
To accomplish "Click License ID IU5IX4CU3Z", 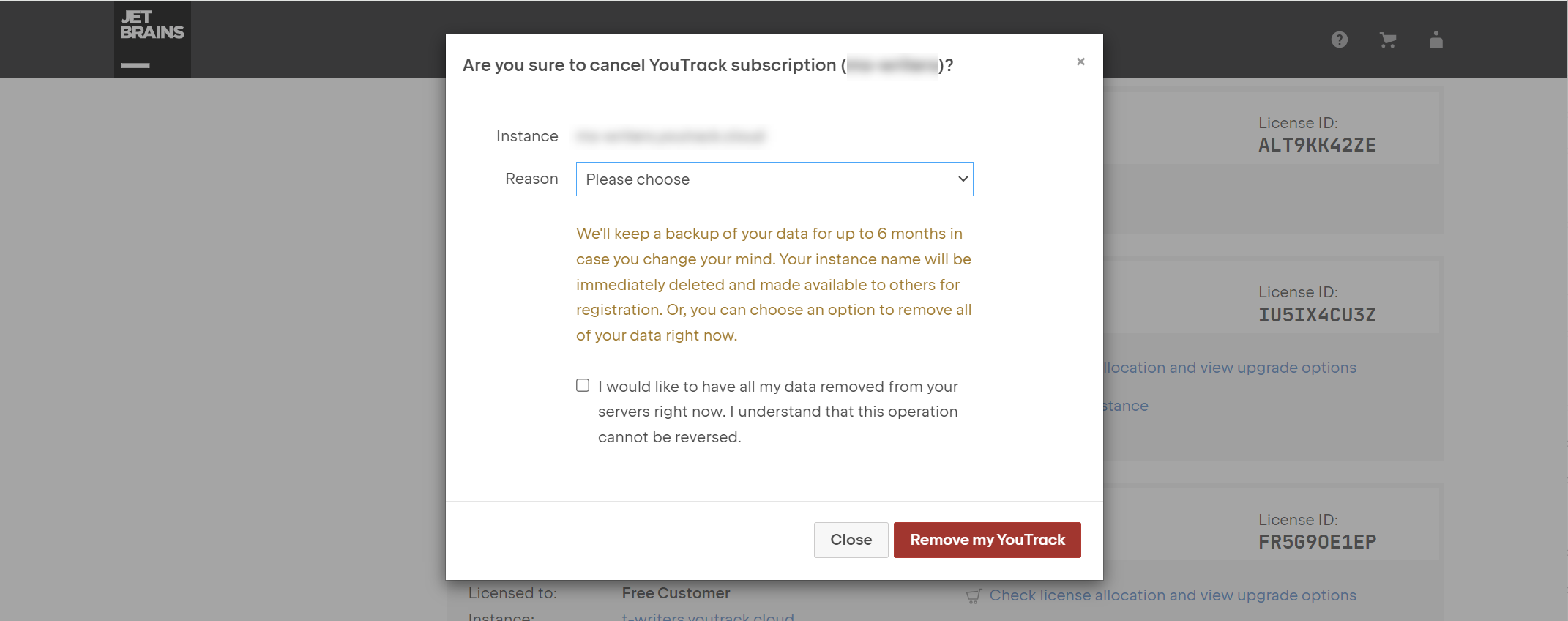I will click(x=1317, y=315).
